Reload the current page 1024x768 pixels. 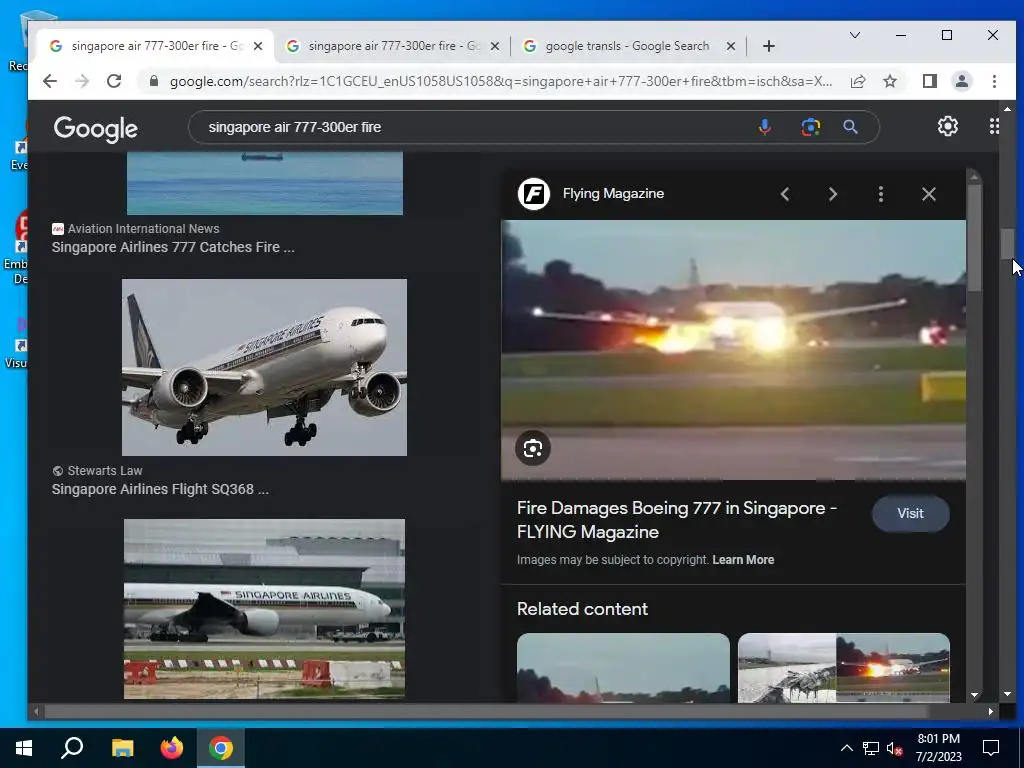(114, 81)
